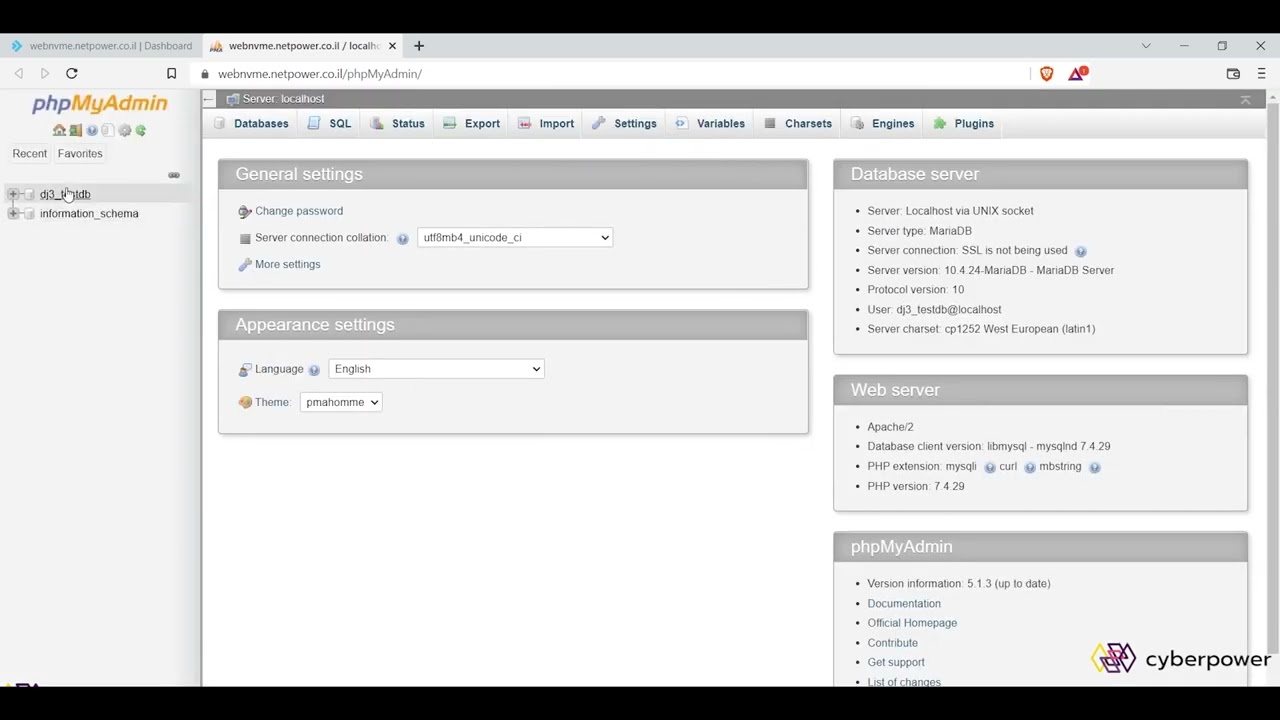The image size is (1280, 720).
Task: Click the phpMyAdmin logo
Action: pos(100,104)
